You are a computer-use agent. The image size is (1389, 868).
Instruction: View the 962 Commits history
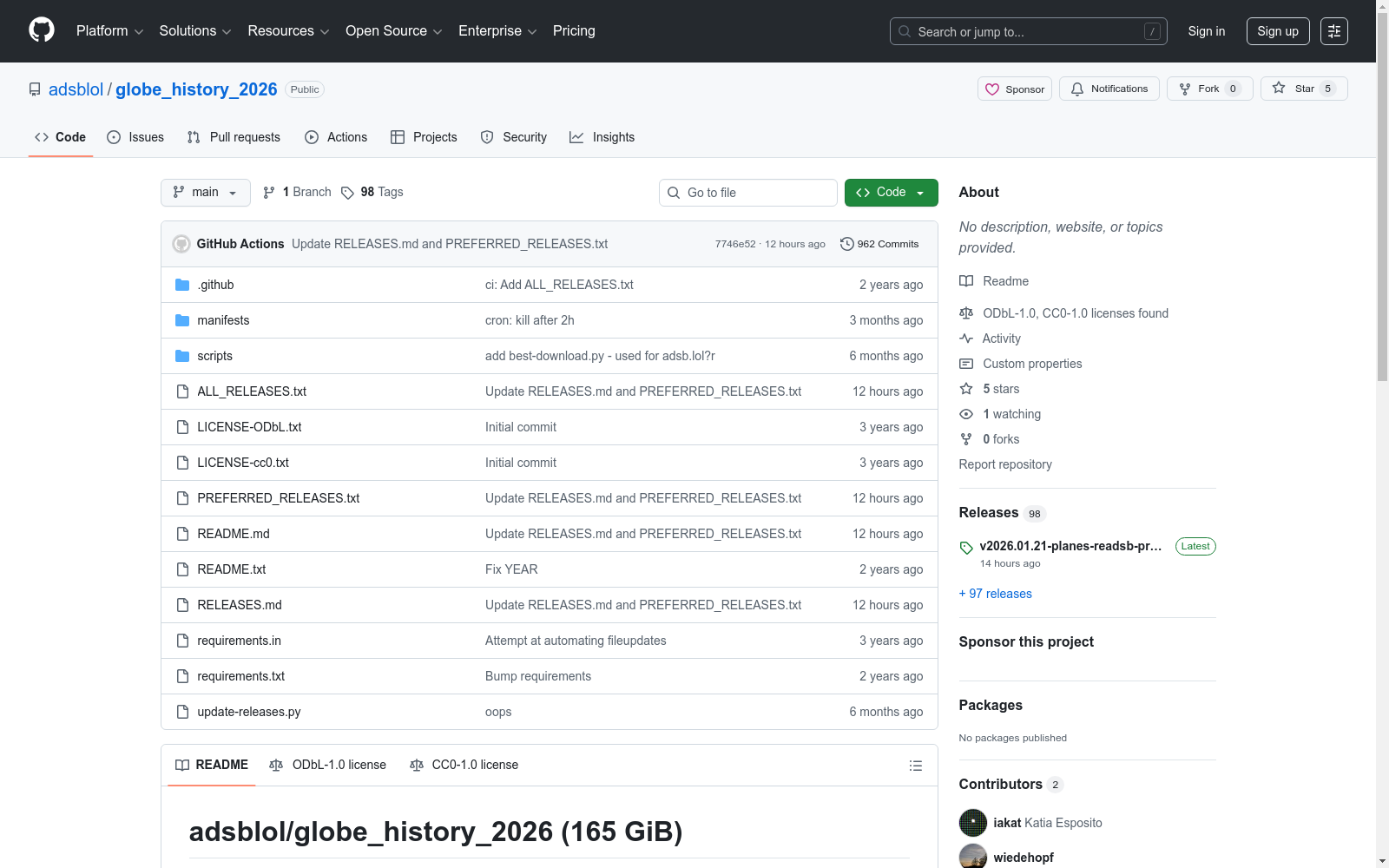tap(879, 244)
